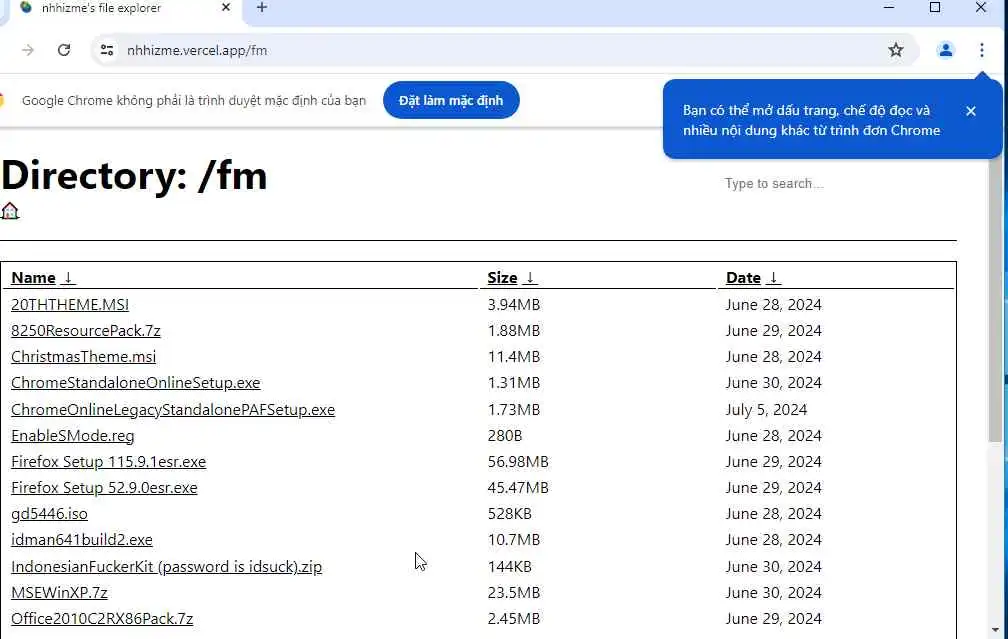The height and width of the screenshot is (639, 1008).
Task: Click the 45.47MB size cell
Action: [518, 488]
